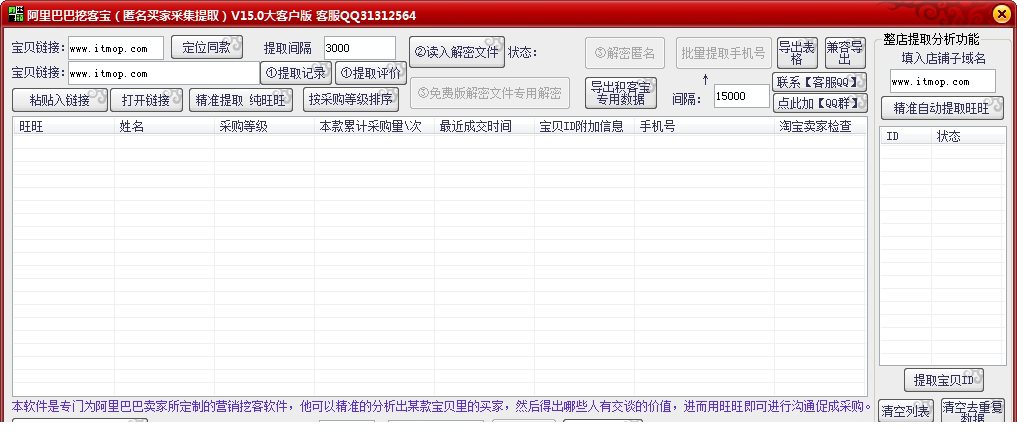Click 清空列表 button
Screen dimensions: 1017x438
point(905,411)
